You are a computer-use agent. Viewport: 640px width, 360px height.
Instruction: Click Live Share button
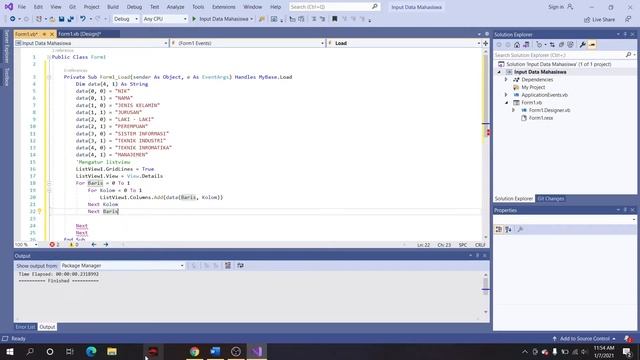(x=599, y=19)
